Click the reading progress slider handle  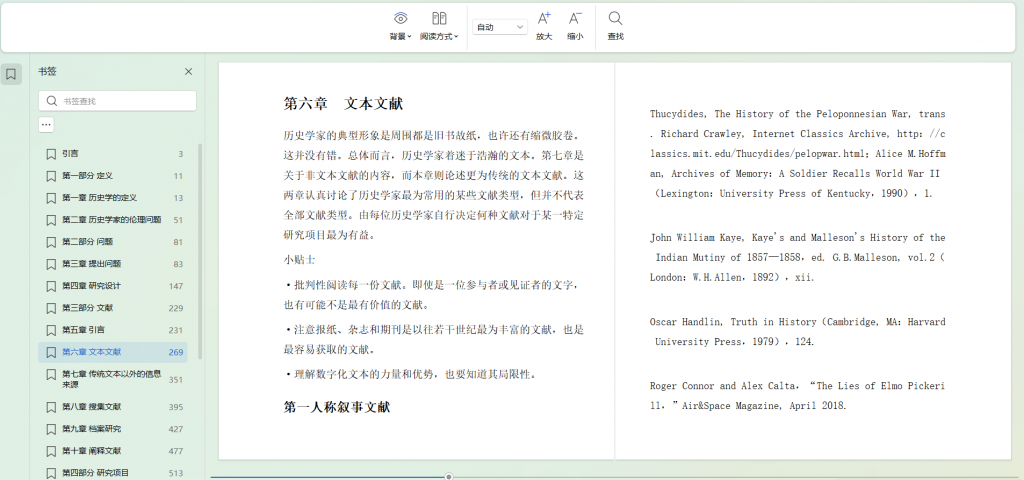(449, 477)
